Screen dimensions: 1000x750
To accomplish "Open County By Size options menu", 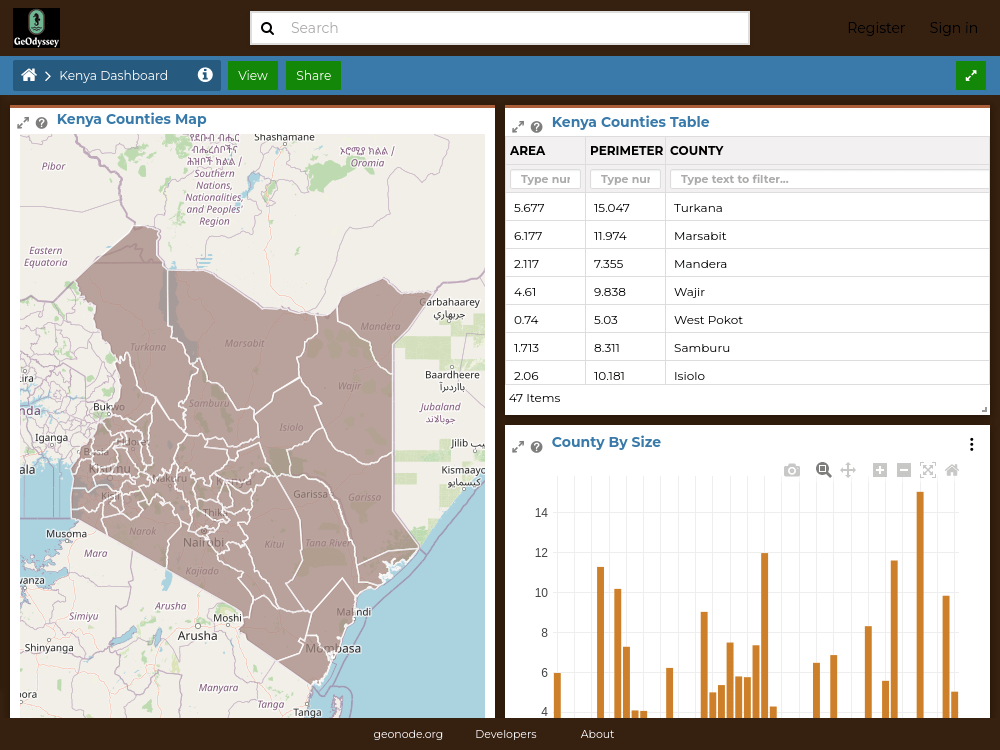I will pos(971,445).
